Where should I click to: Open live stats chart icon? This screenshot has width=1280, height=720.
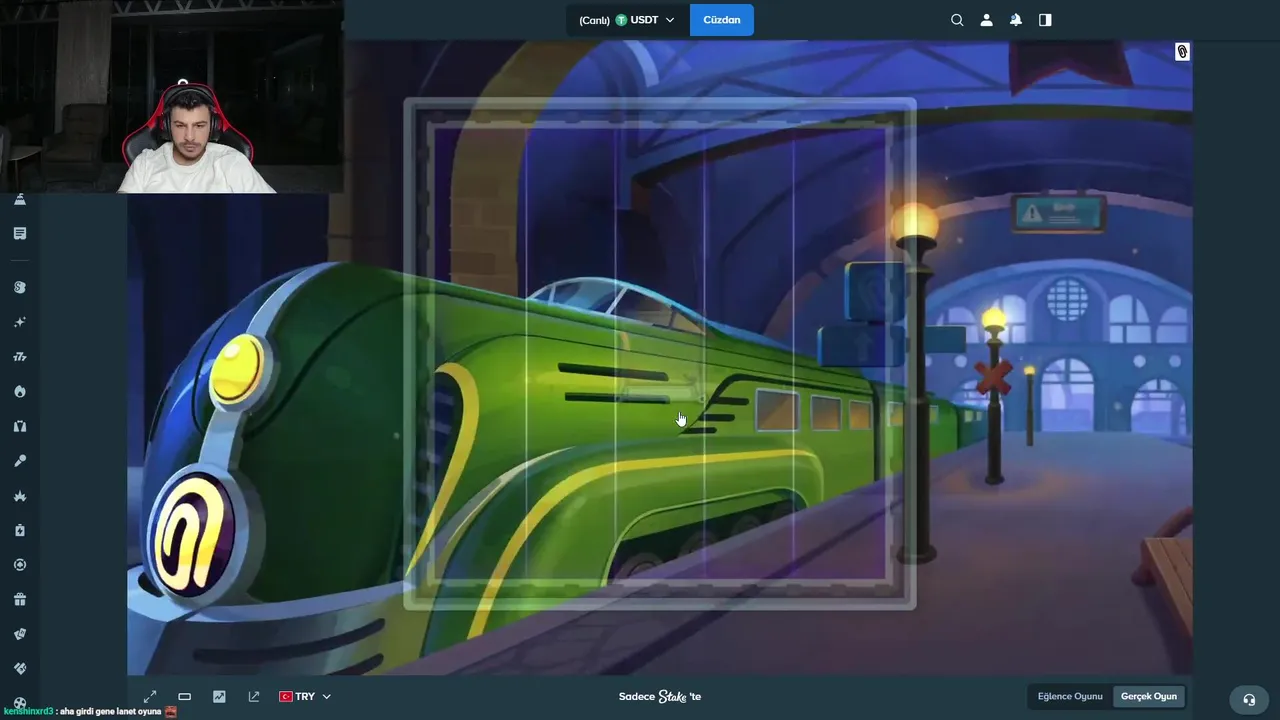coord(219,696)
